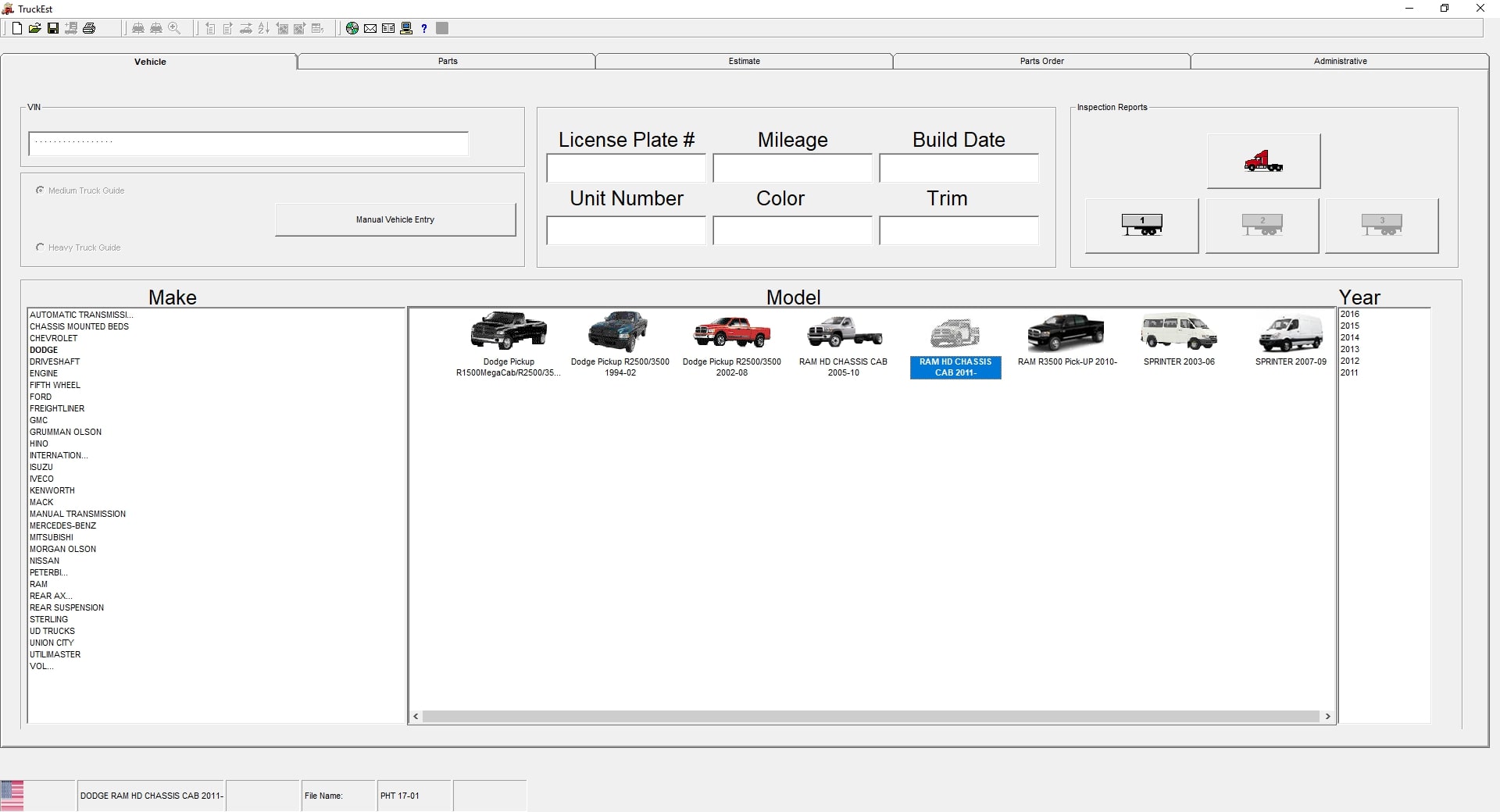1500x812 pixels.
Task: Click the envelope mail icon
Action: pos(370,28)
